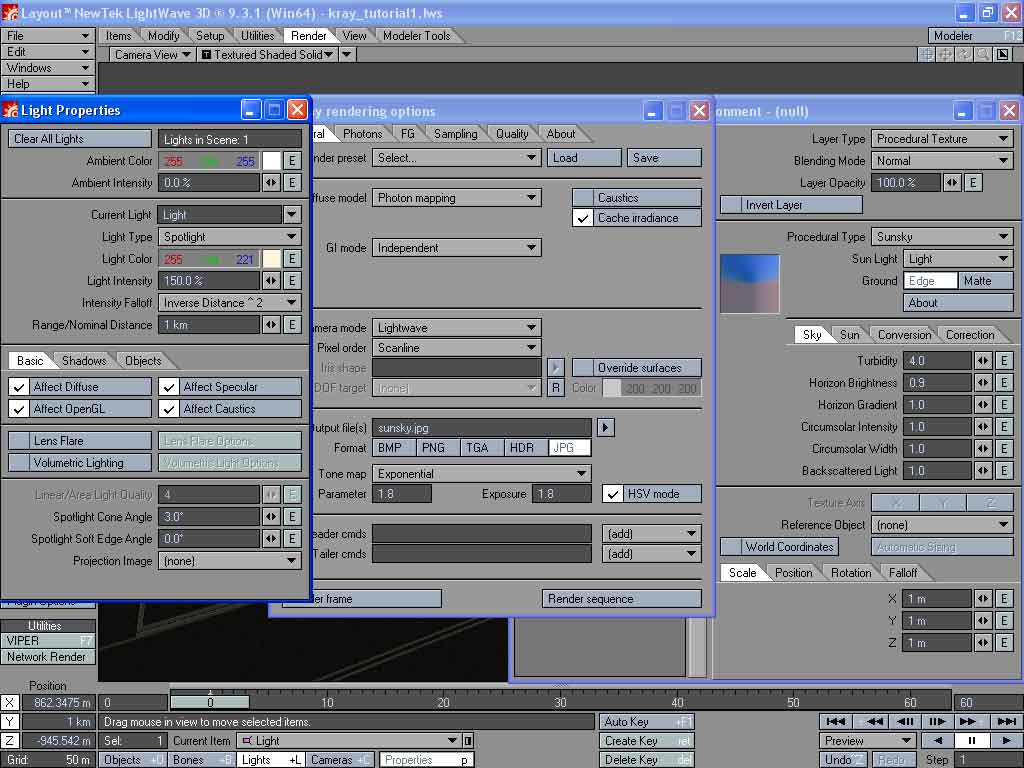Toggle the viewport maximize icon

tap(1004, 55)
